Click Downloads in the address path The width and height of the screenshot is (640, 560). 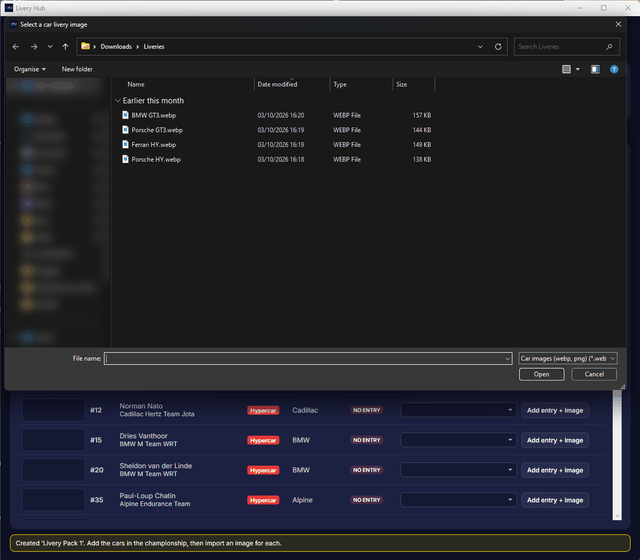coord(116,47)
